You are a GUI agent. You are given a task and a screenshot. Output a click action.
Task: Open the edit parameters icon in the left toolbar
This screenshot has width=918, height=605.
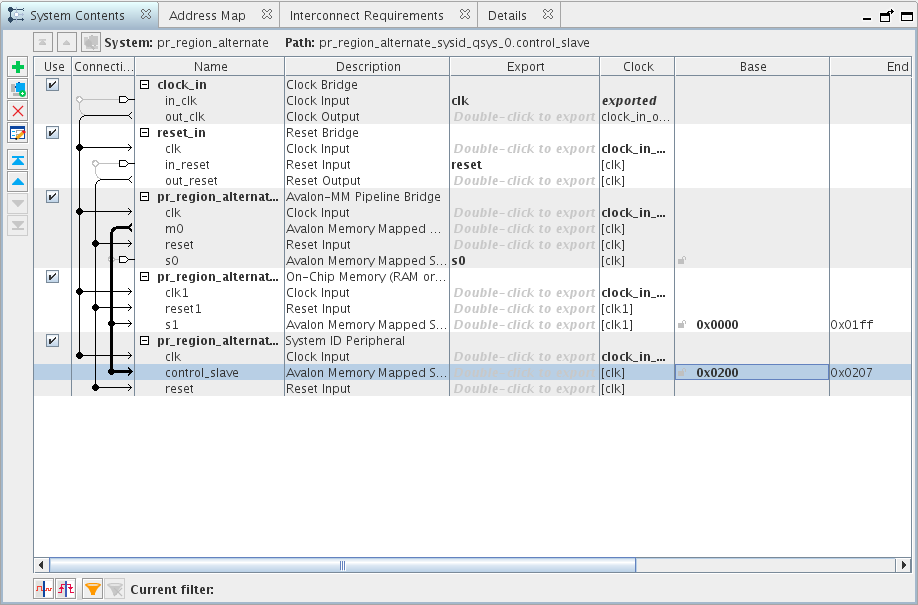coord(17,133)
